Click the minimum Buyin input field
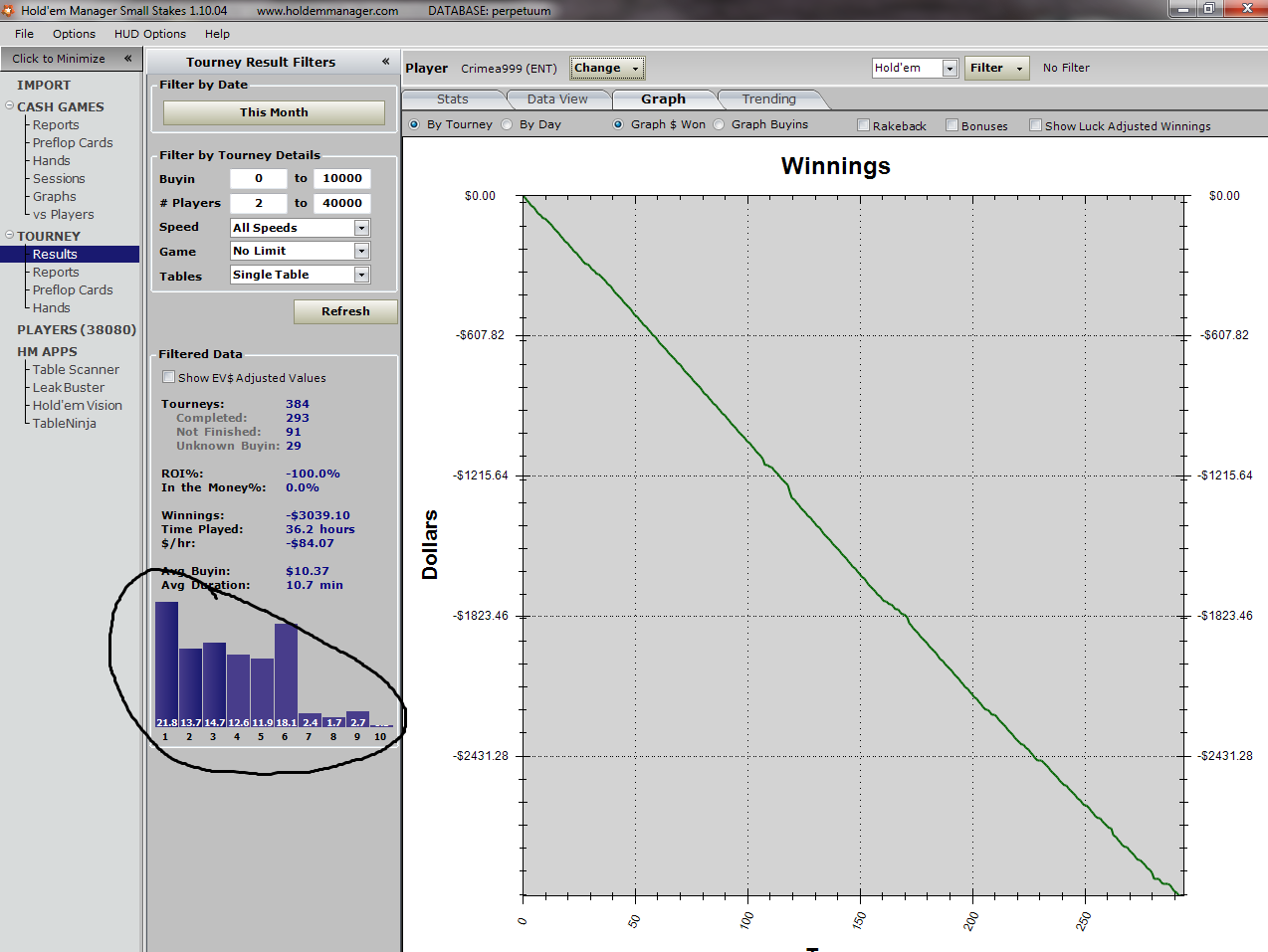Image resolution: width=1268 pixels, height=952 pixels. pyautogui.click(x=258, y=178)
